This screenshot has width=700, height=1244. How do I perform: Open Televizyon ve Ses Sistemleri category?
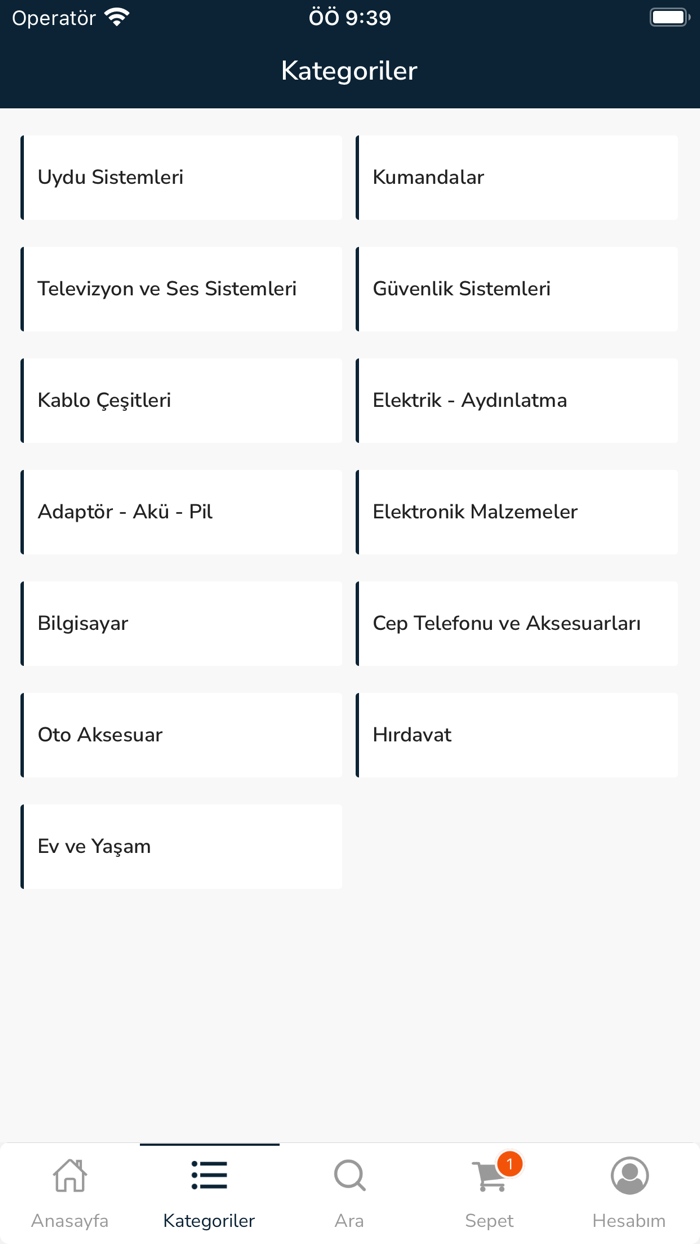click(181, 289)
